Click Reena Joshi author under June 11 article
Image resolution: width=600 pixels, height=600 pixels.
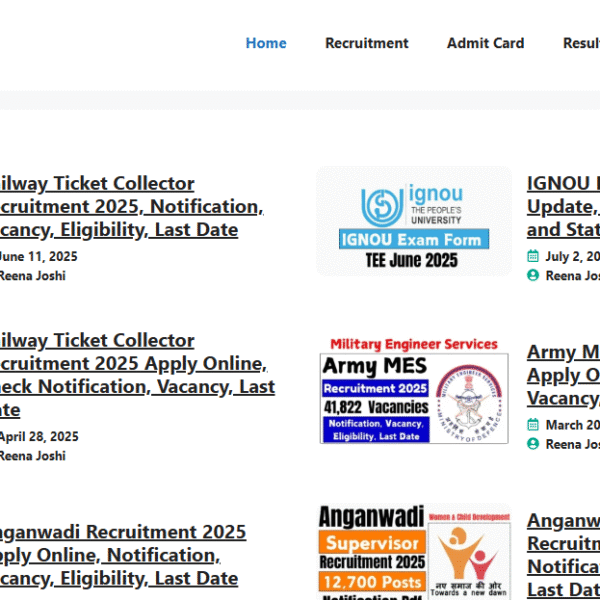[x=33, y=276]
